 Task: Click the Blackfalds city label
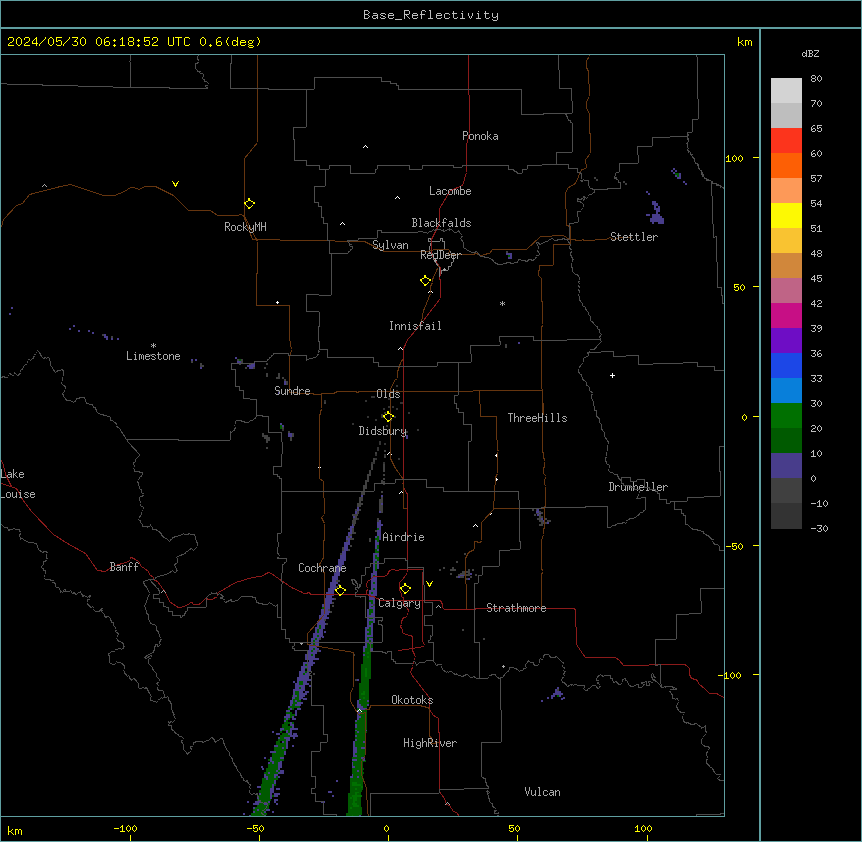click(x=441, y=223)
